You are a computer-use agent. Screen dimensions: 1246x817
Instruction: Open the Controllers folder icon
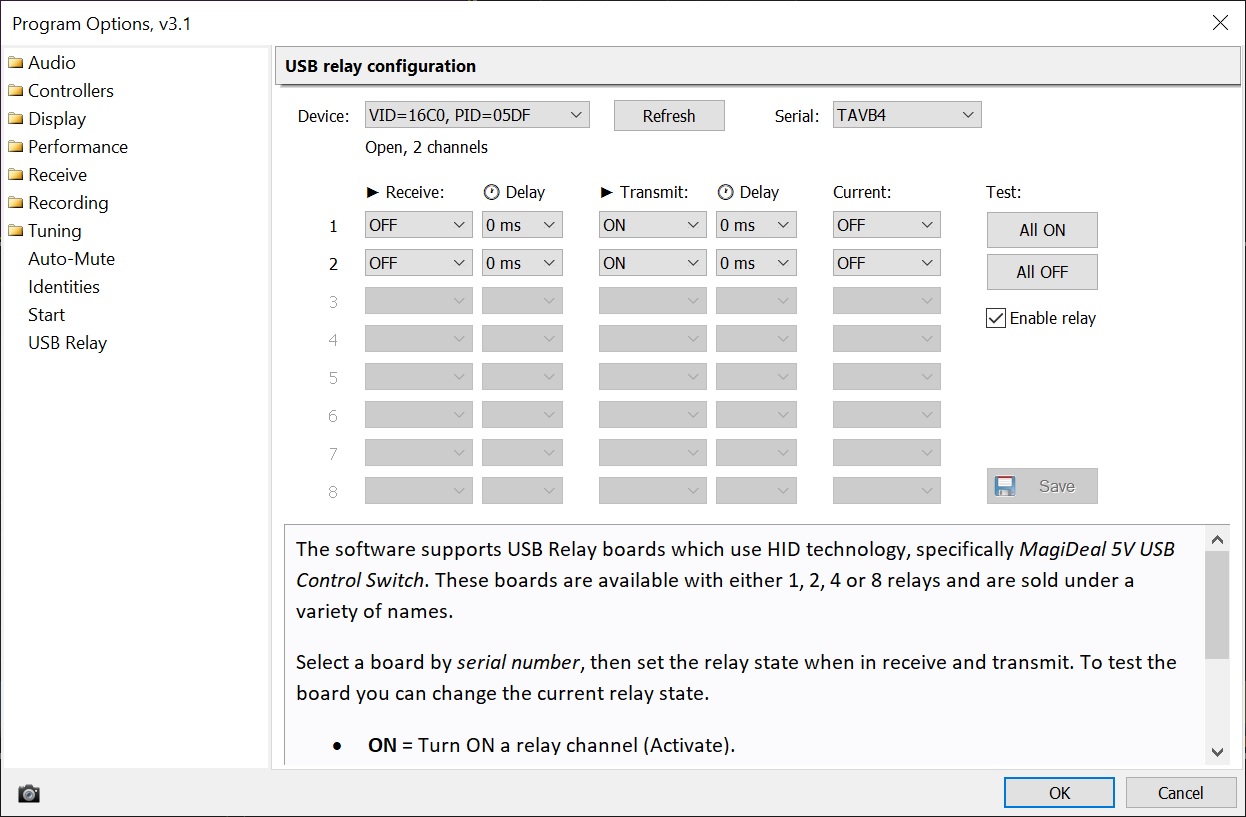15,91
